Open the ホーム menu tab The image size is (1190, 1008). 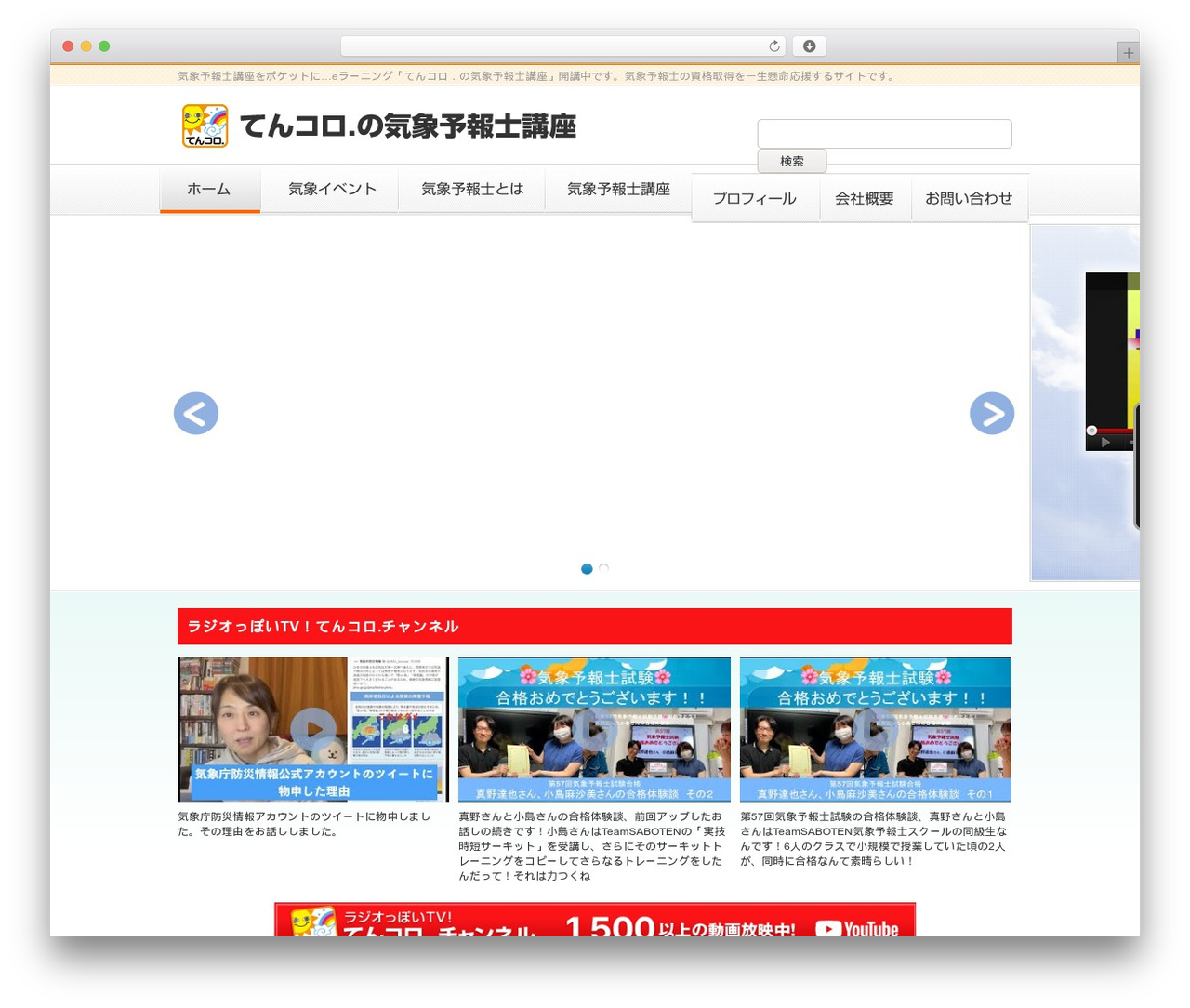(209, 190)
